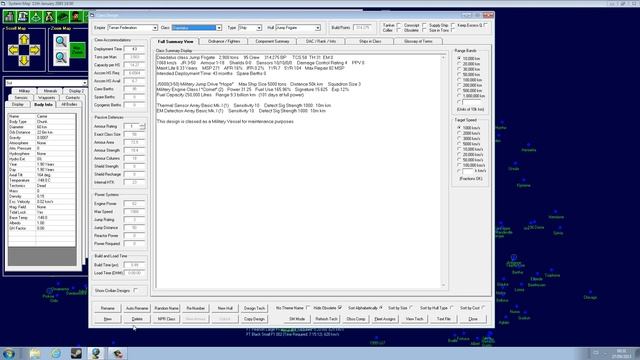The image size is (640, 360).
Task: Open Steam from the taskbar
Action: tap(76, 353)
